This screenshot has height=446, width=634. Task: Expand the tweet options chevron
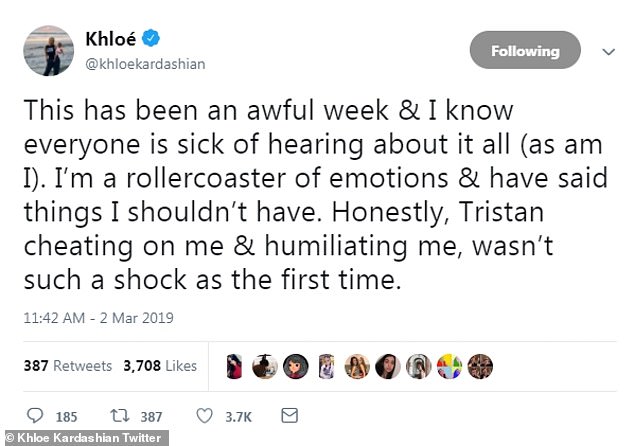click(606, 51)
